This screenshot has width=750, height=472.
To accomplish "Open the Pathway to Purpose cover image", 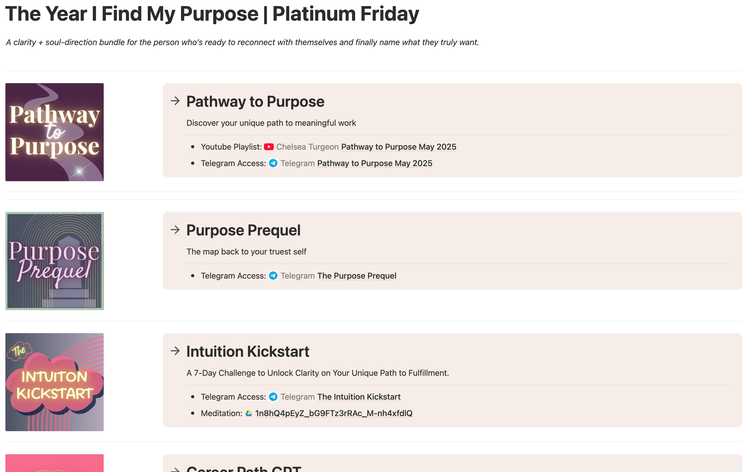I will point(54,132).
